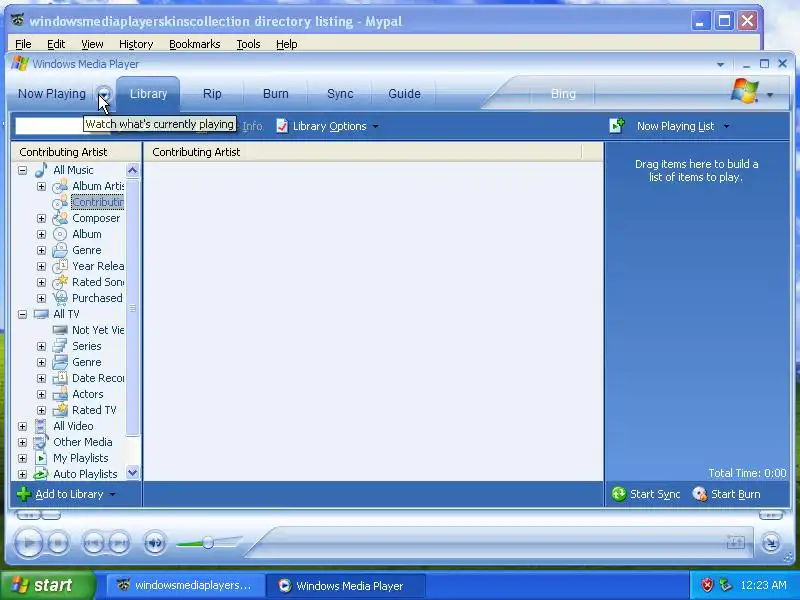800x600 pixels.
Task: Select the Other Media icon
Action: (x=41, y=442)
